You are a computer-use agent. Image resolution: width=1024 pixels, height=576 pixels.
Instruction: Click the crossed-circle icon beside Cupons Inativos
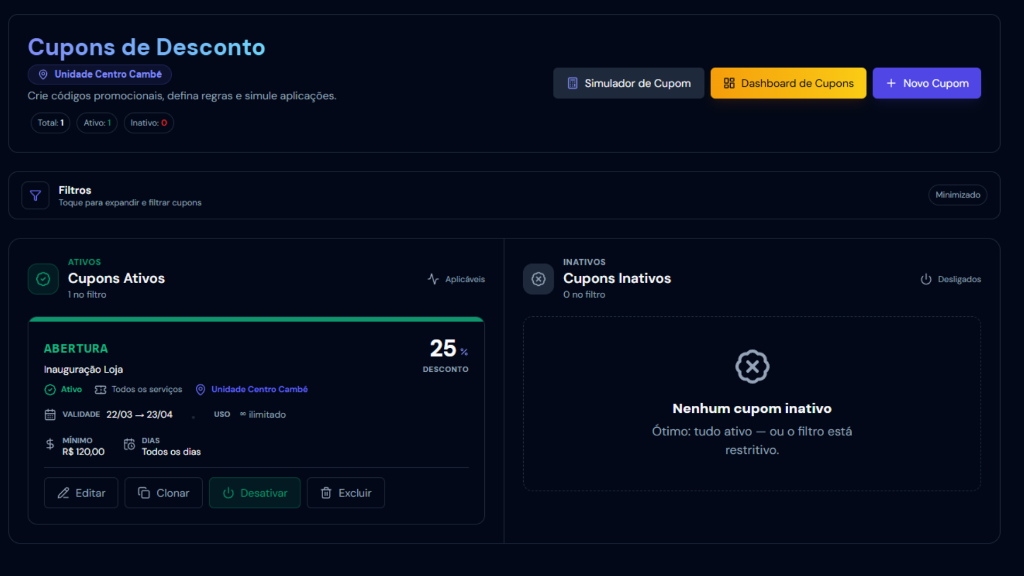[538, 279]
